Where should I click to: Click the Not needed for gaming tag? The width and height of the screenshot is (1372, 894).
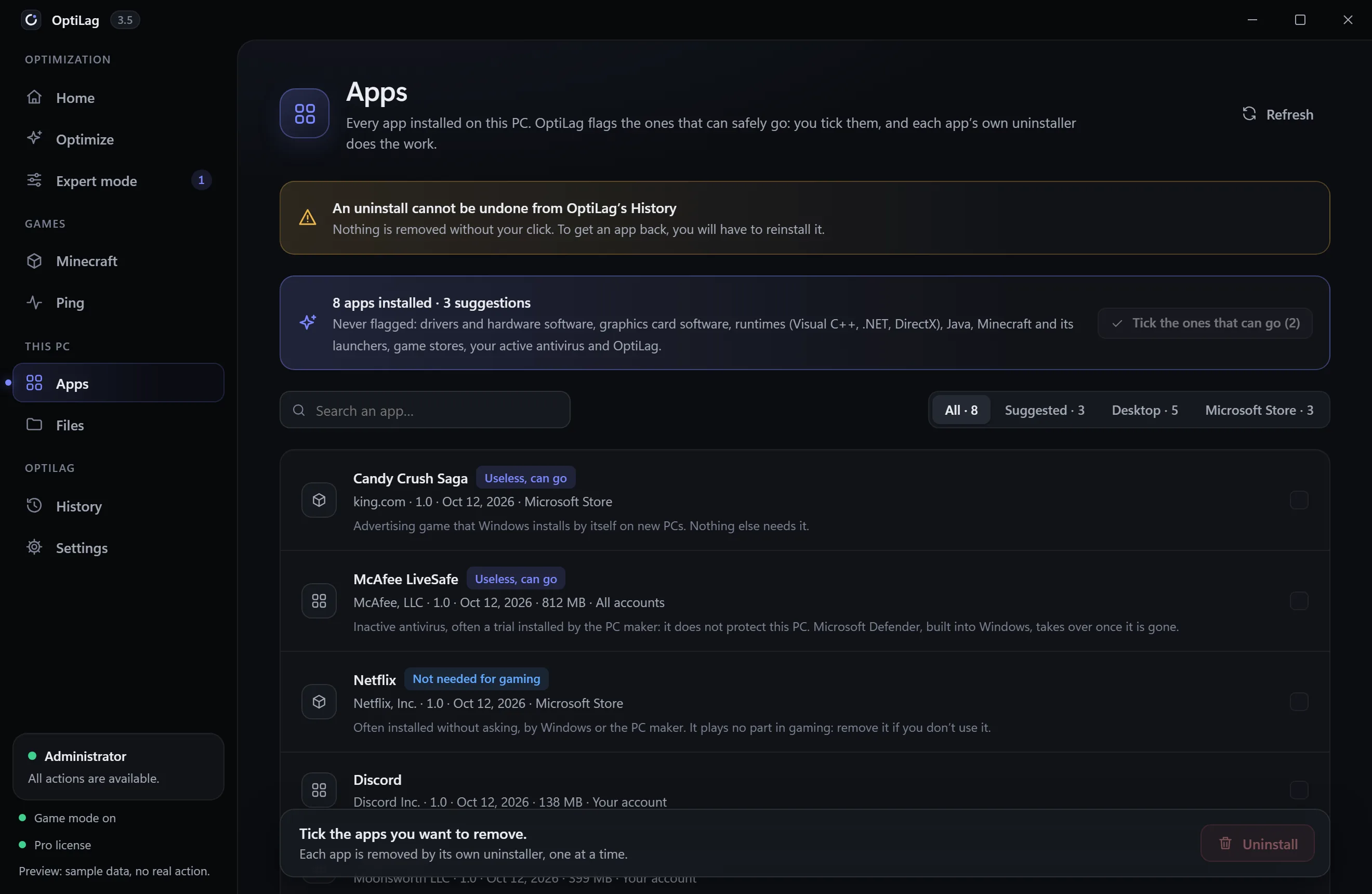pos(476,679)
